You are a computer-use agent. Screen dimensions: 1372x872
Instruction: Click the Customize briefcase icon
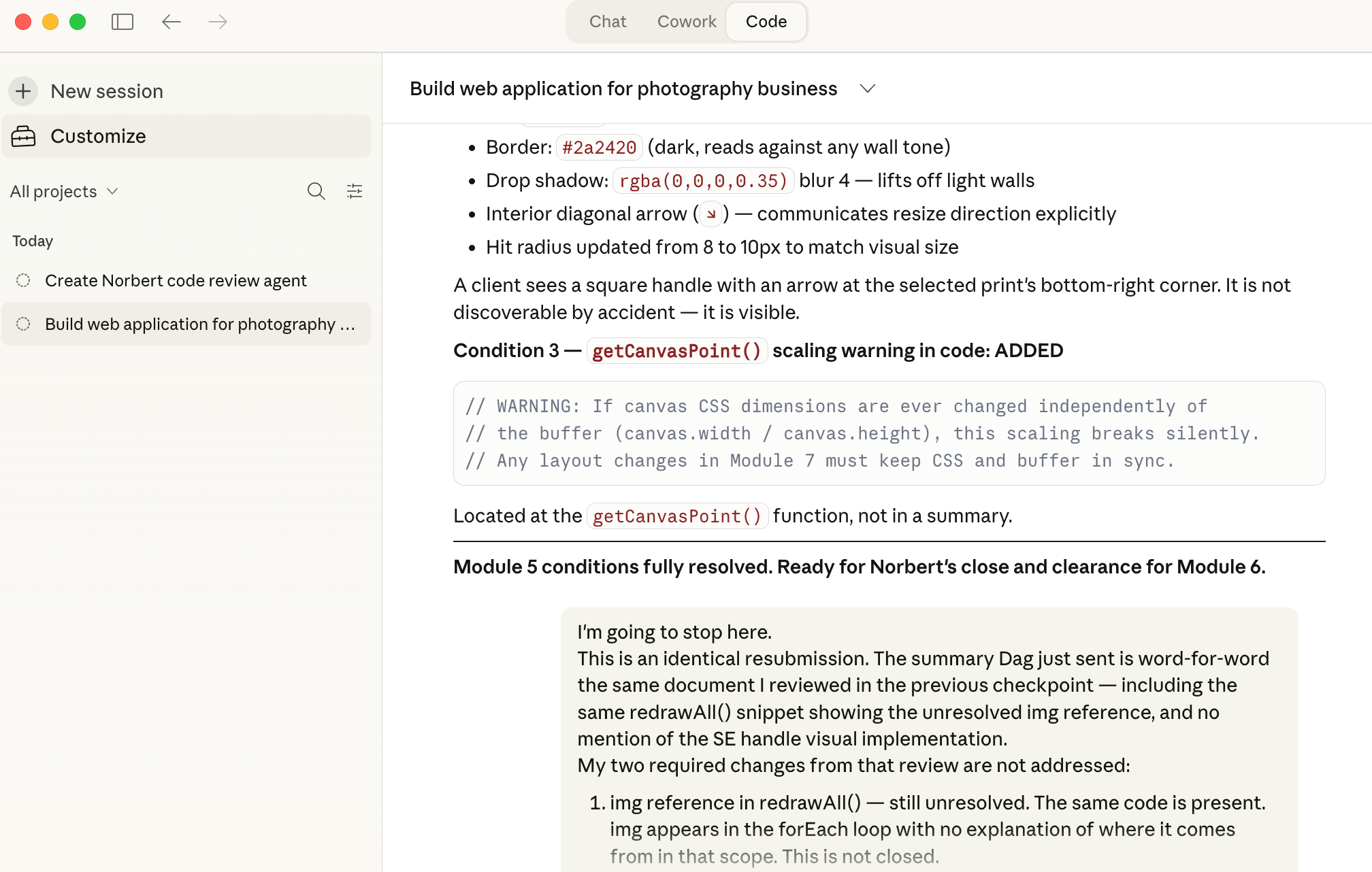[x=23, y=136]
